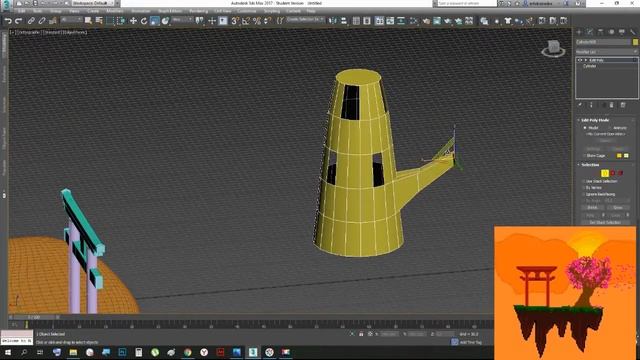This screenshot has width=640, height=360.
Task: Enable Use Stack Selection checkbox
Action: pyautogui.click(x=584, y=181)
